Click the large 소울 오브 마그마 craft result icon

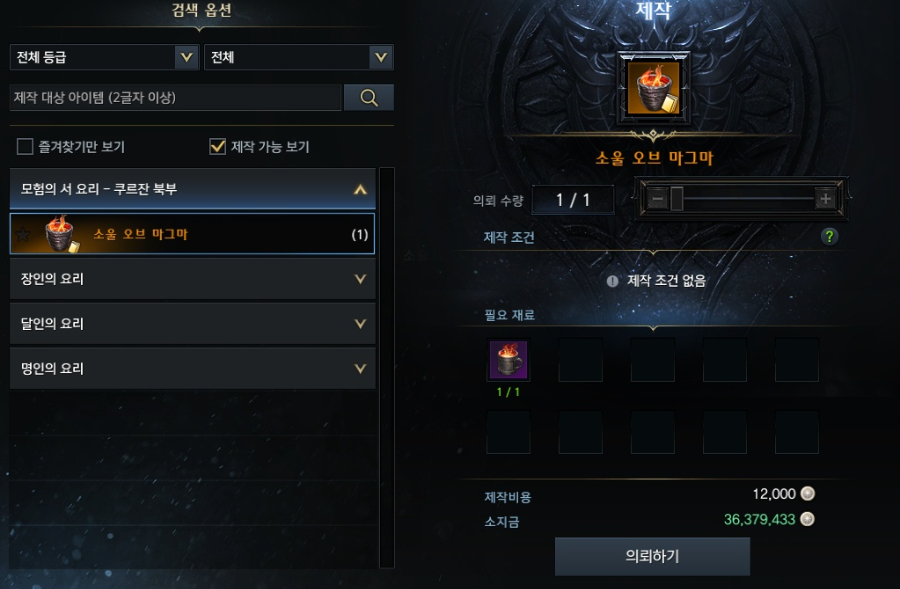pyautogui.click(x=653, y=88)
